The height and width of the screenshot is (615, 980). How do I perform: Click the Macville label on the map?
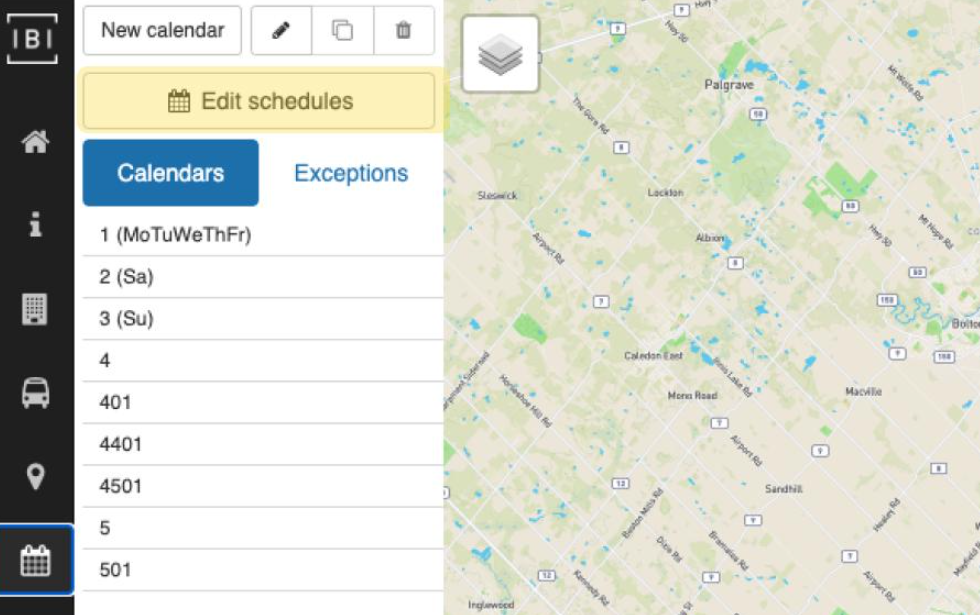coord(863,391)
